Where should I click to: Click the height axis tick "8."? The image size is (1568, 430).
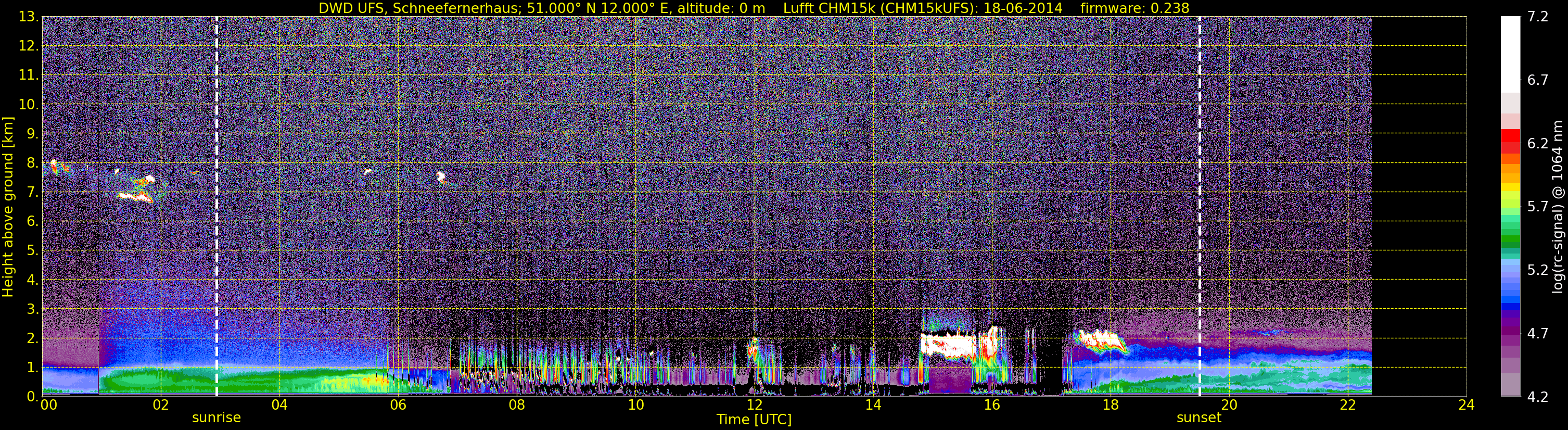pos(32,163)
